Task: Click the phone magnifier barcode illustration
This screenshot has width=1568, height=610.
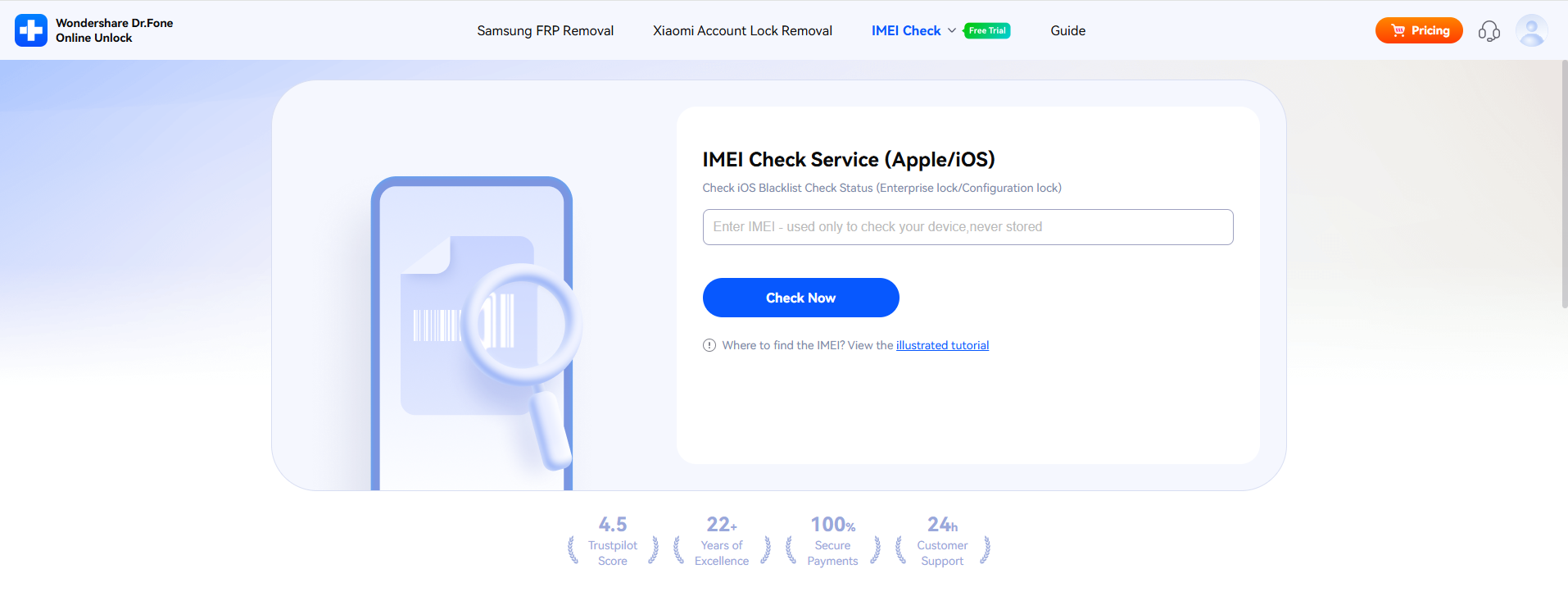Action: 477,334
